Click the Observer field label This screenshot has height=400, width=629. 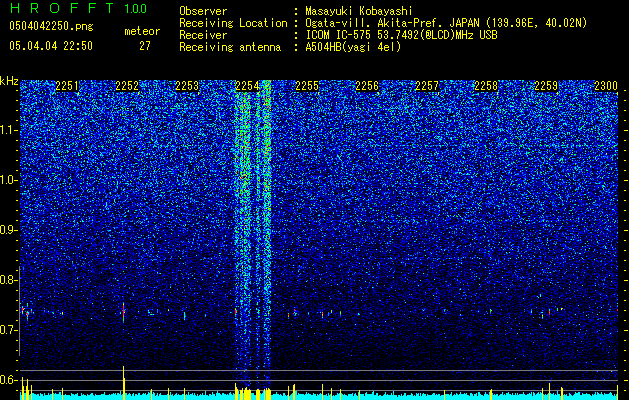tap(203, 11)
